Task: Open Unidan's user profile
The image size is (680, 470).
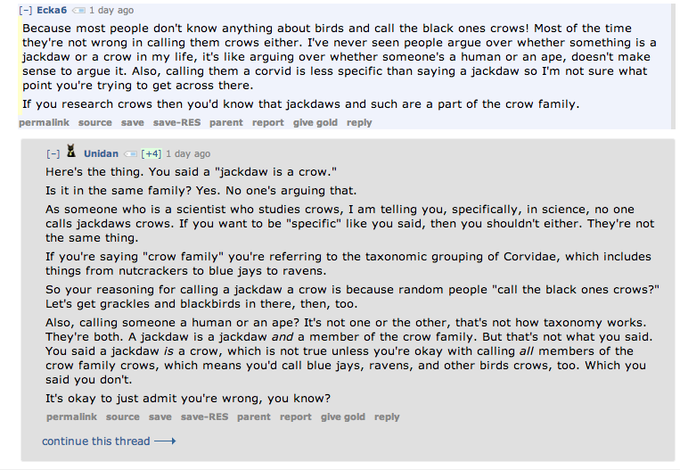Action: 100,154
